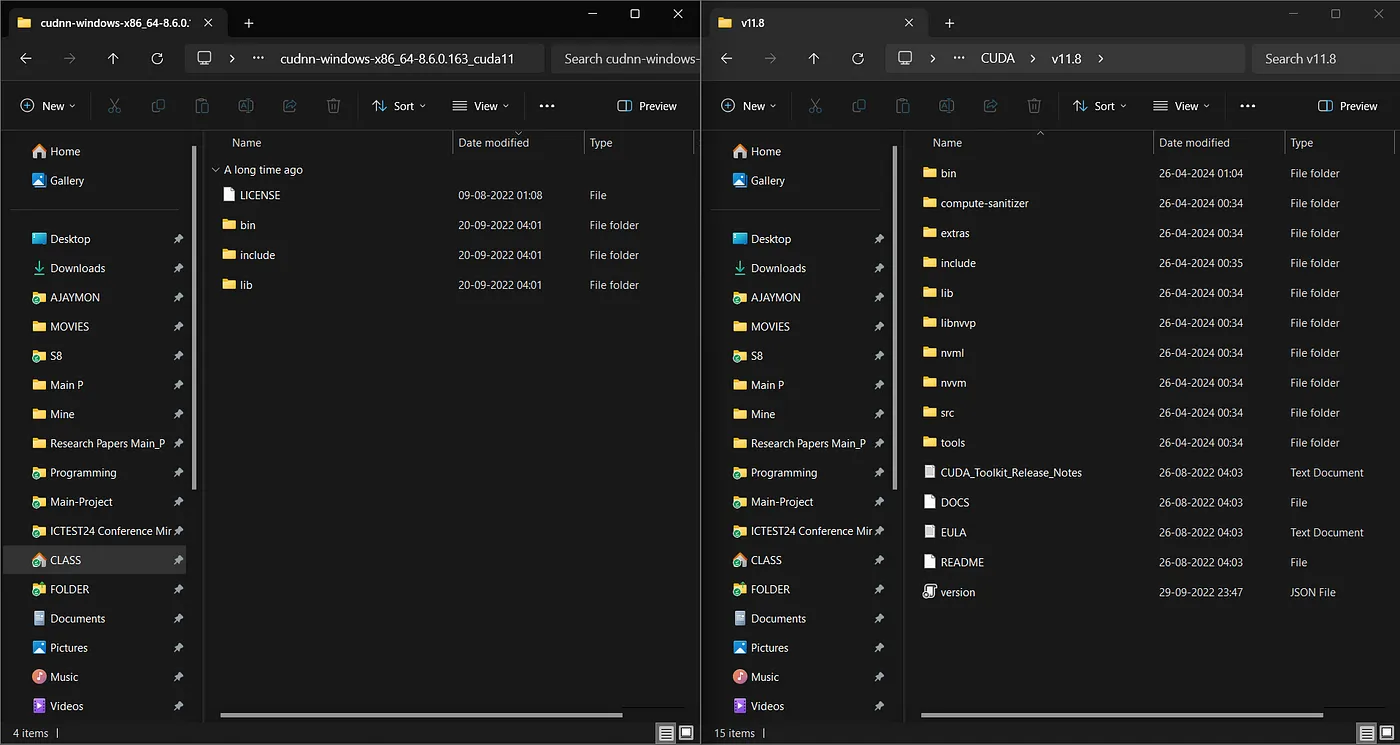Switch v11.8 window to large thumbnails layout
Viewport: 1400px width, 745px height.
[x=1387, y=733]
